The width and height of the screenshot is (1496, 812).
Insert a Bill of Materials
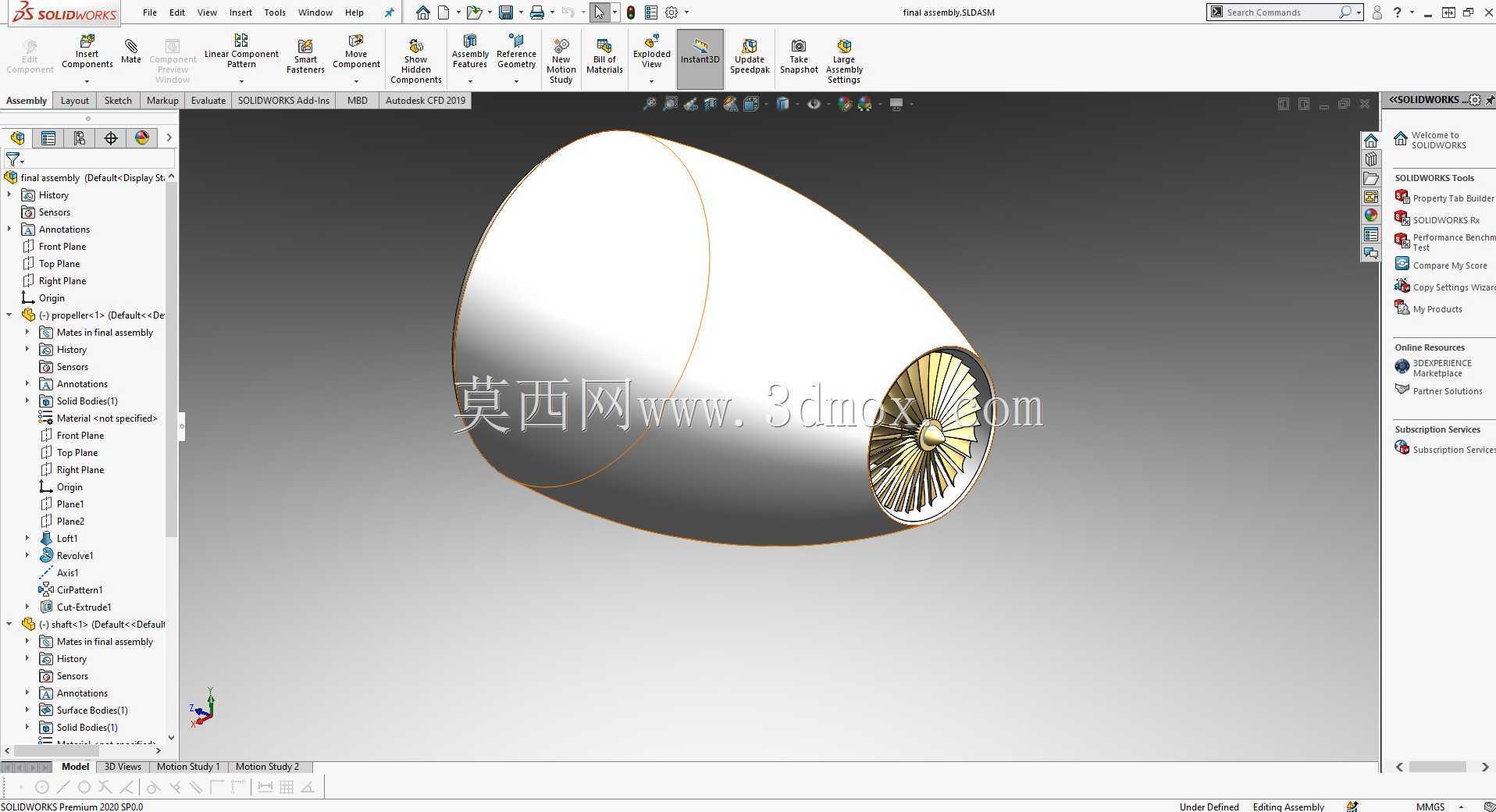point(604,56)
